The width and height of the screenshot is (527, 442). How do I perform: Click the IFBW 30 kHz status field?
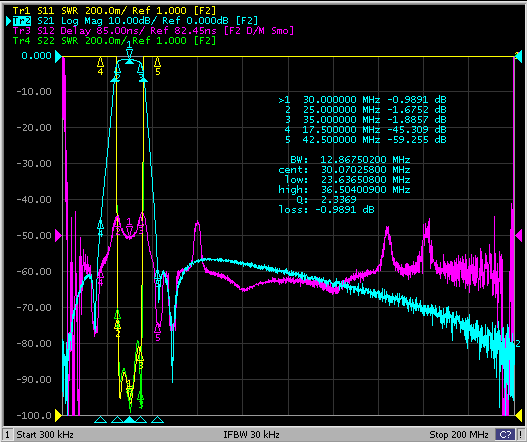pyautogui.click(x=251, y=434)
